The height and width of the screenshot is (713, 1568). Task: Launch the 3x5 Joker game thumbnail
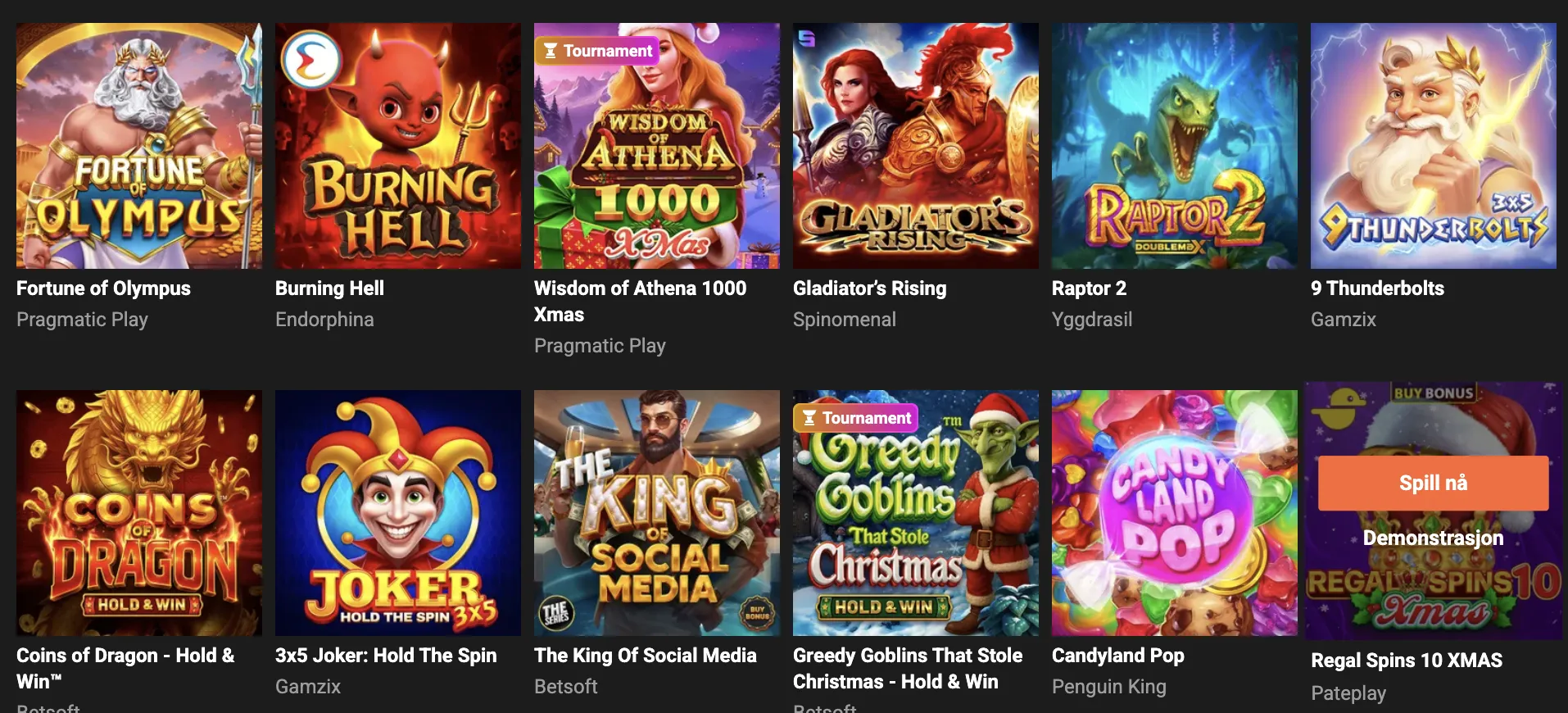398,513
